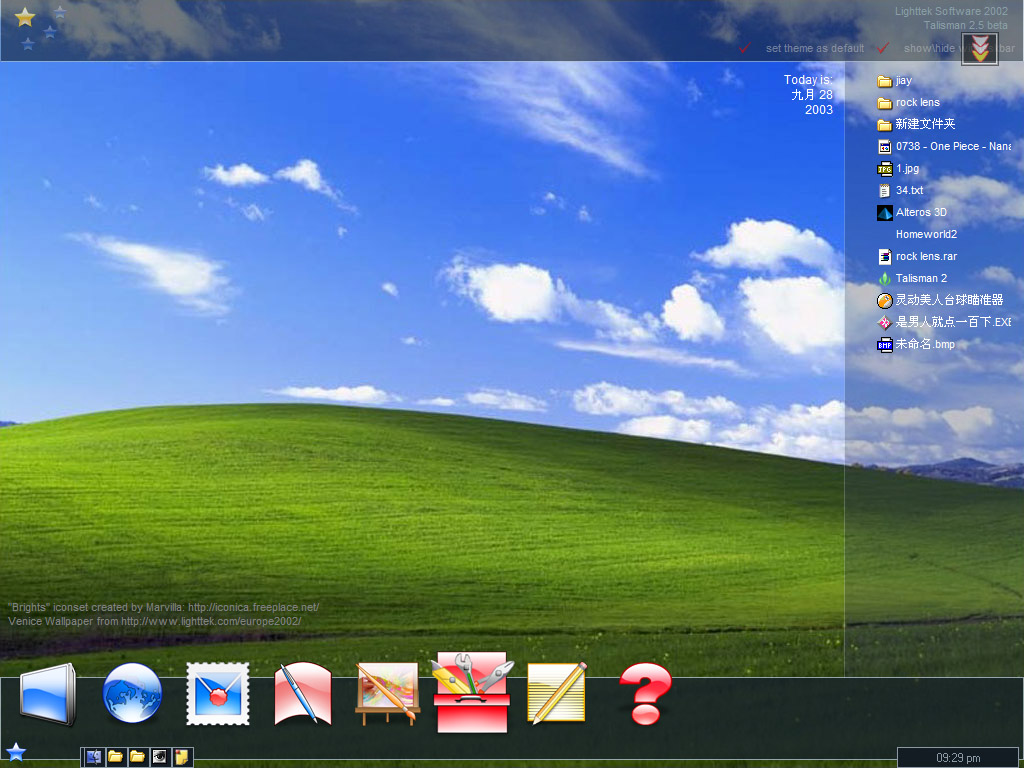Open the red book with pen icon

302,693
